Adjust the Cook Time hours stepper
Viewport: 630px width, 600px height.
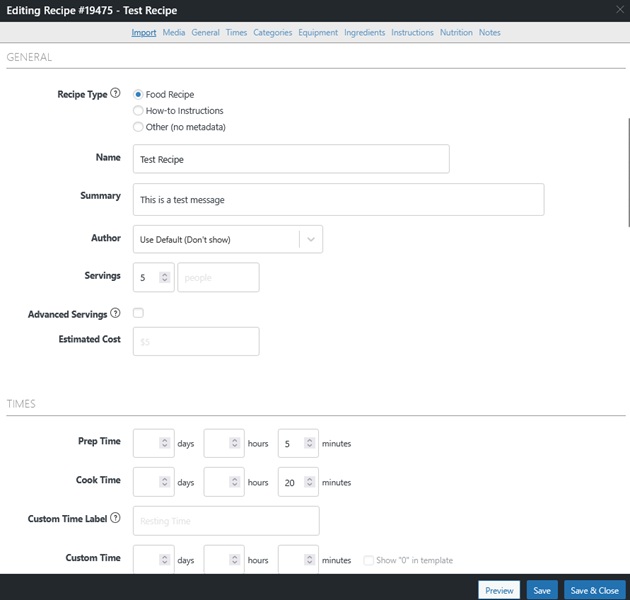(x=236, y=482)
